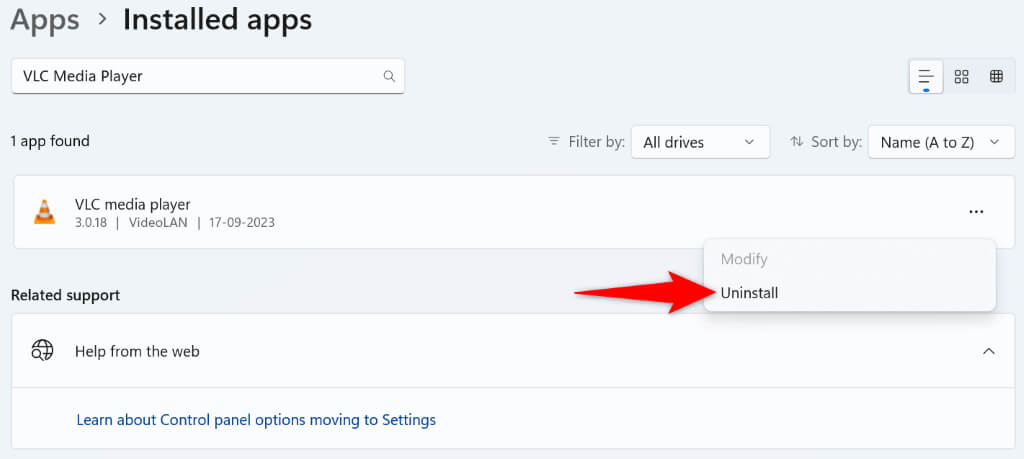Click the Help from the web label
Viewport: 1024px width, 459px height.
(137, 351)
